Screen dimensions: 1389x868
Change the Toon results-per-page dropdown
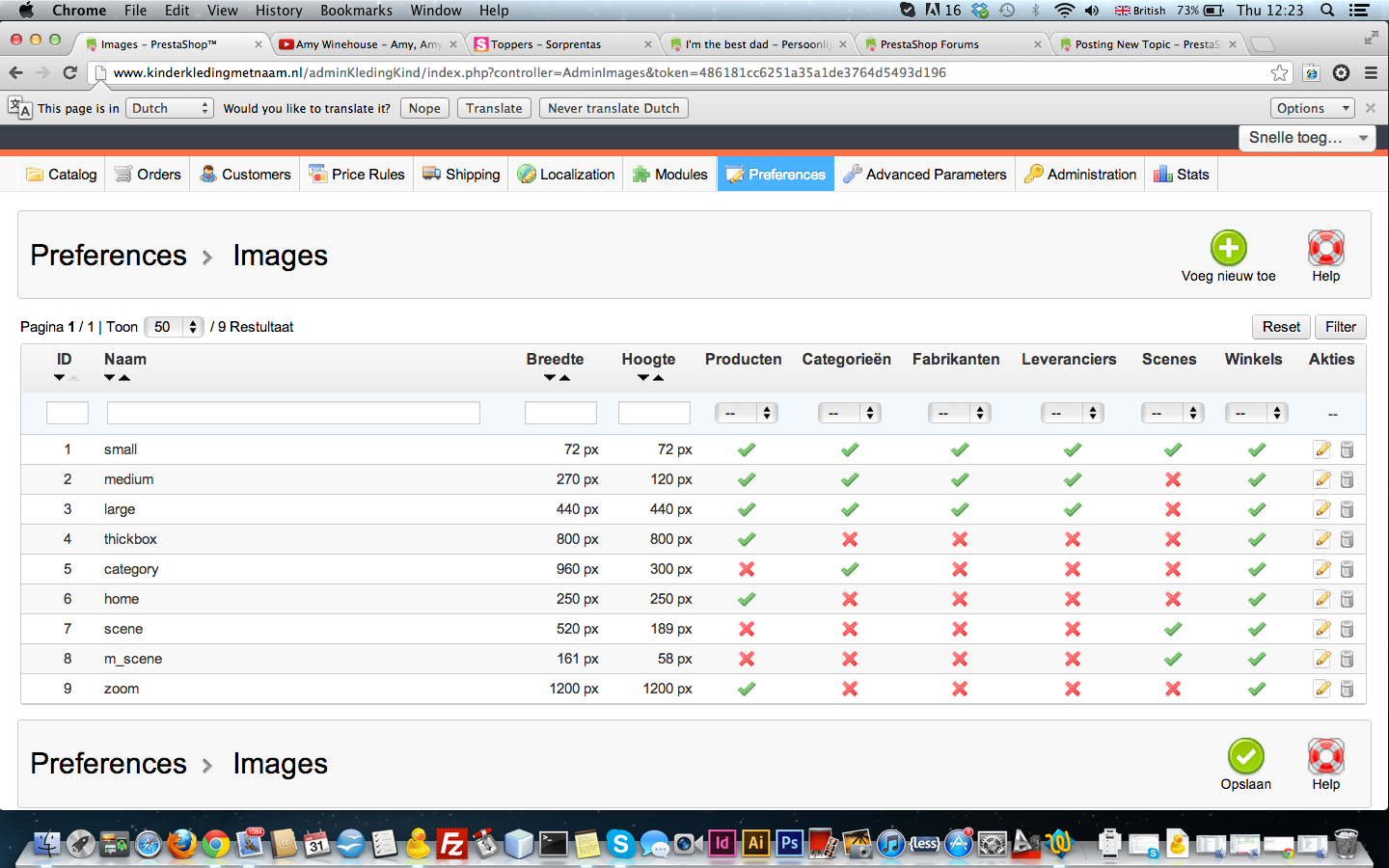point(174,327)
